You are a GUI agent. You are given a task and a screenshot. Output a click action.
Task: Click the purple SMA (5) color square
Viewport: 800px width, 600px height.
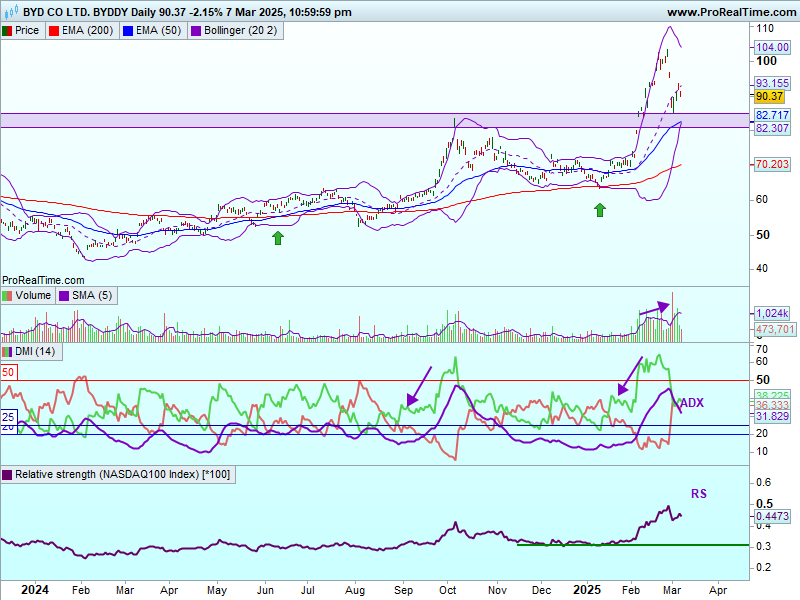[x=64, y=296]
